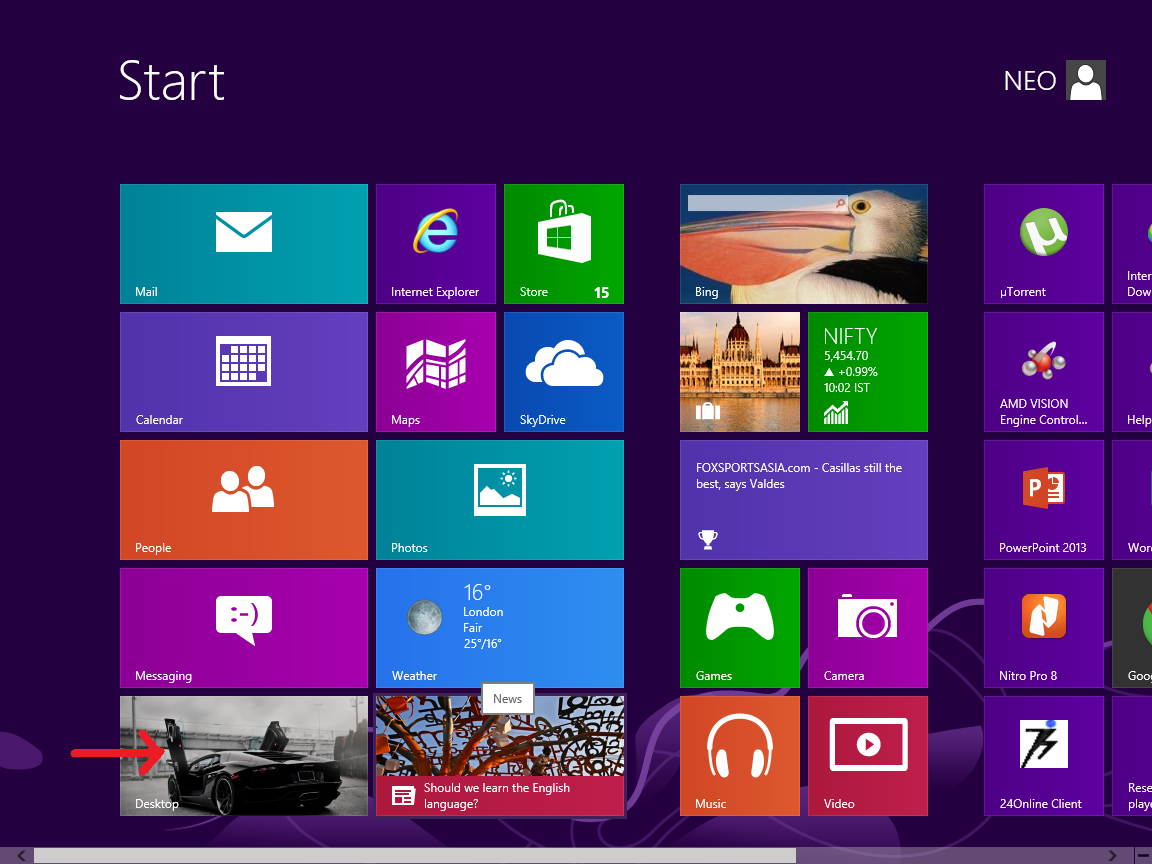Image resolution: width=1152 pixels, height=864 pixels.
Task: Open the SkyDrive tile
Action: click(x=564, y=372)
